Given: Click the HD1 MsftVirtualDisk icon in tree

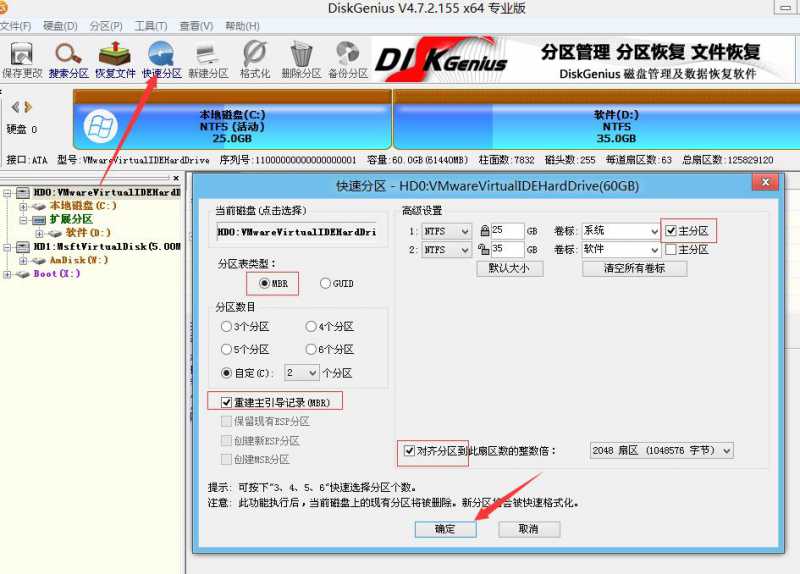Looking at the screenshot, I should (23, 246).
